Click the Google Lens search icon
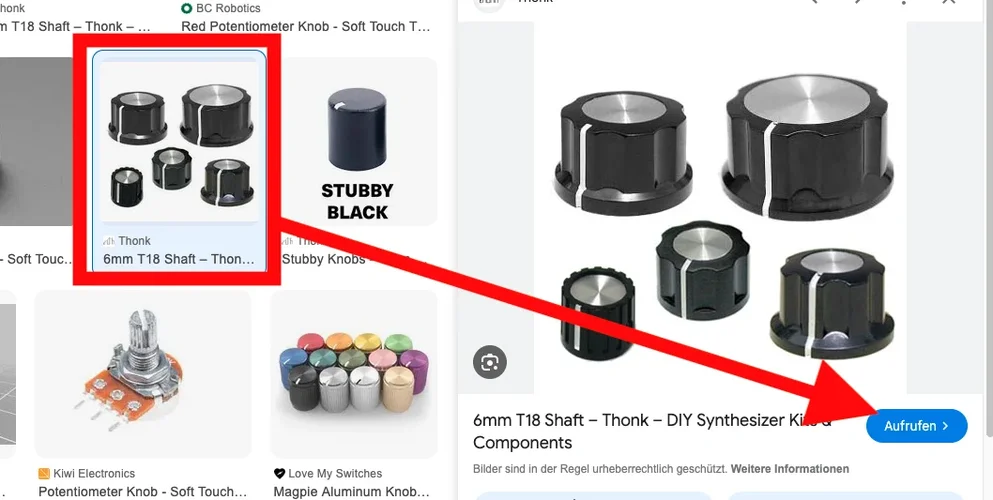 pos(490,363)
